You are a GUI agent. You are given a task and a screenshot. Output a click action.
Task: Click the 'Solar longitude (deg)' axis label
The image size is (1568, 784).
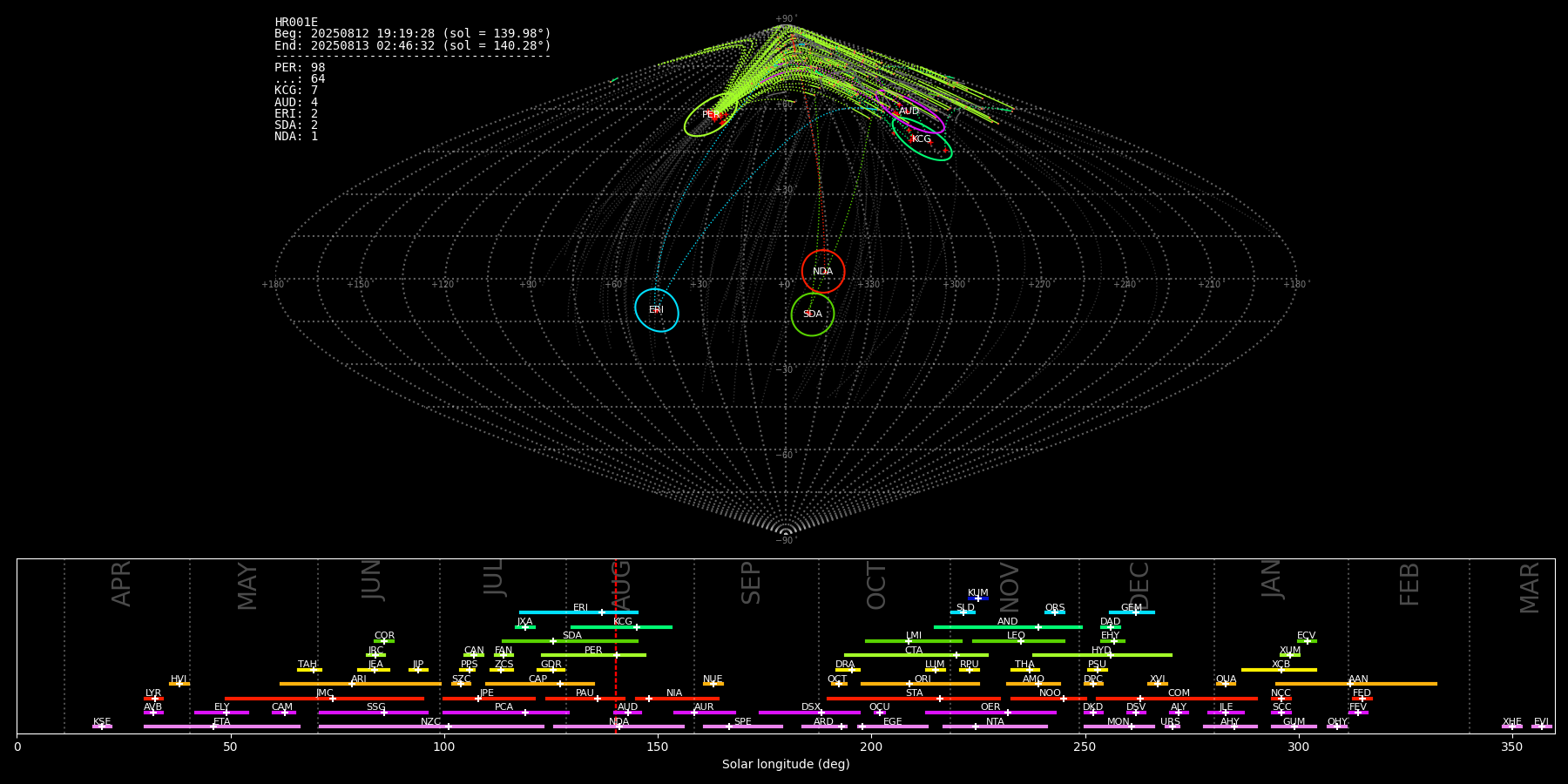[786, 765]
